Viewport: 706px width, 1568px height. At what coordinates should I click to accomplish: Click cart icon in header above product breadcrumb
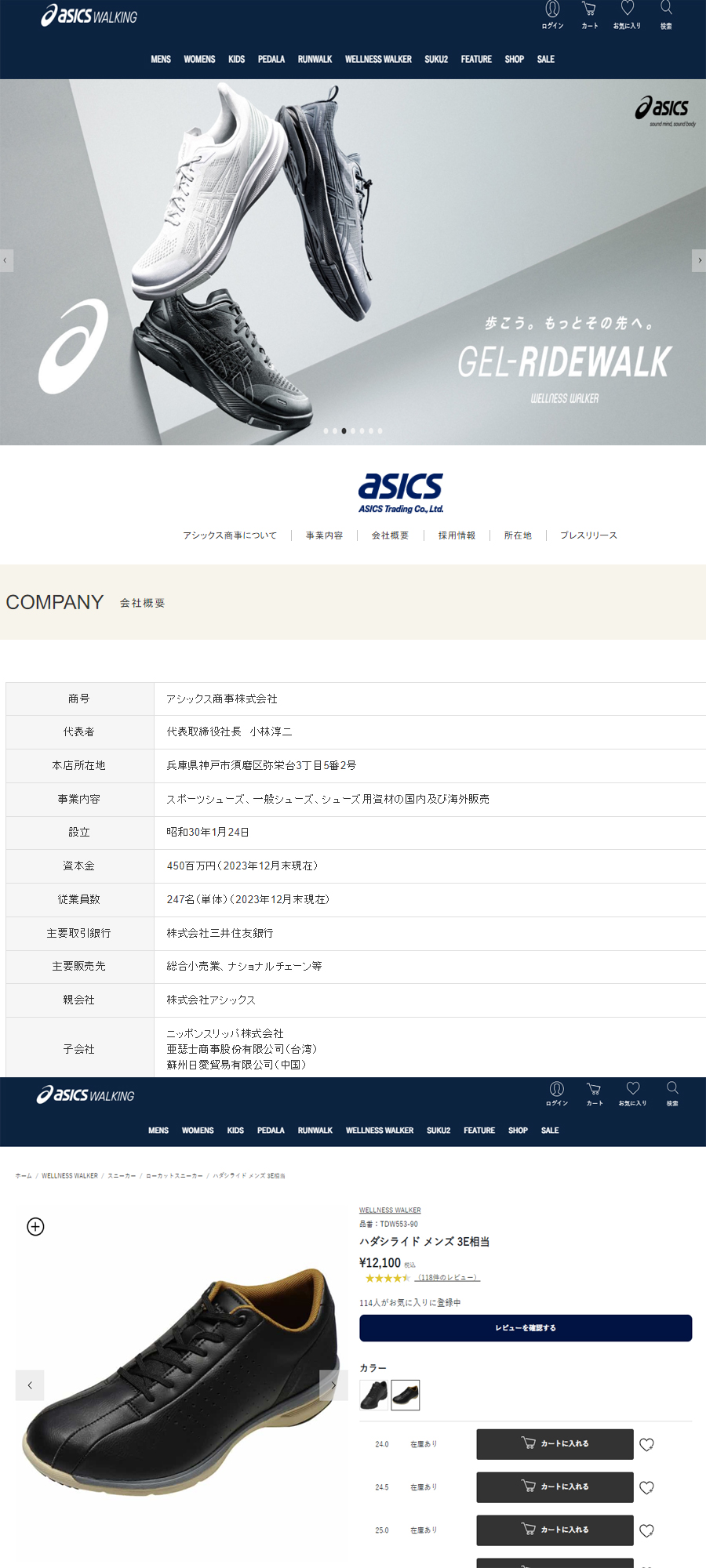(x=595, y=1094)
